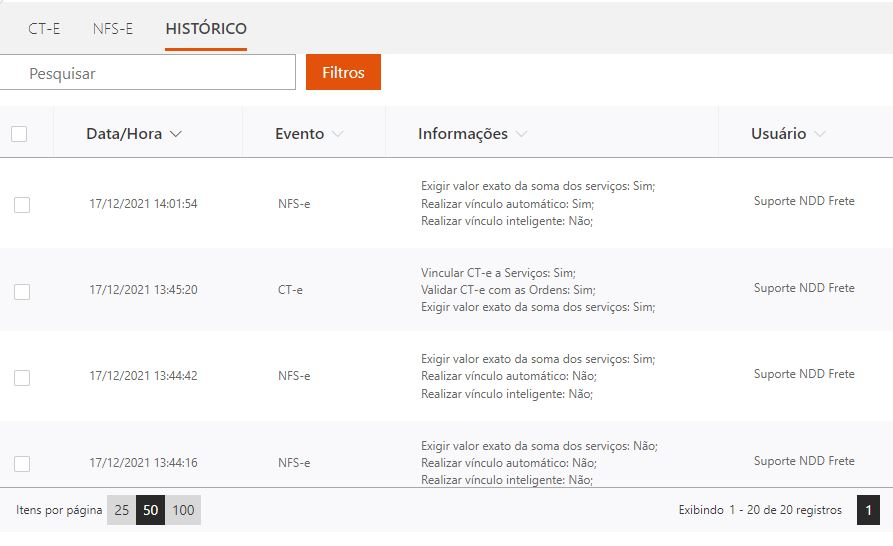The height and width of the screenshot is (546, 893).
Task: Open the NFS-E tab
Action: (x=113, y=29)
